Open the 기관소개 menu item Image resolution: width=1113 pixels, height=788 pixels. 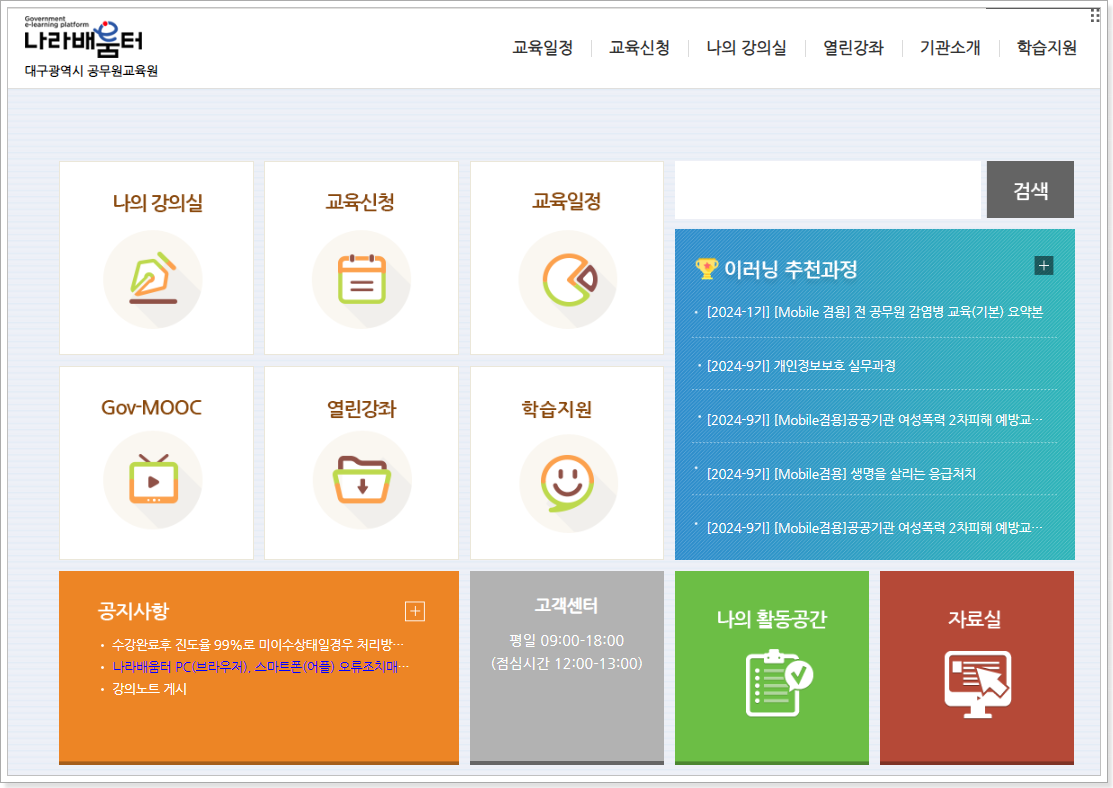click(948, 47)
